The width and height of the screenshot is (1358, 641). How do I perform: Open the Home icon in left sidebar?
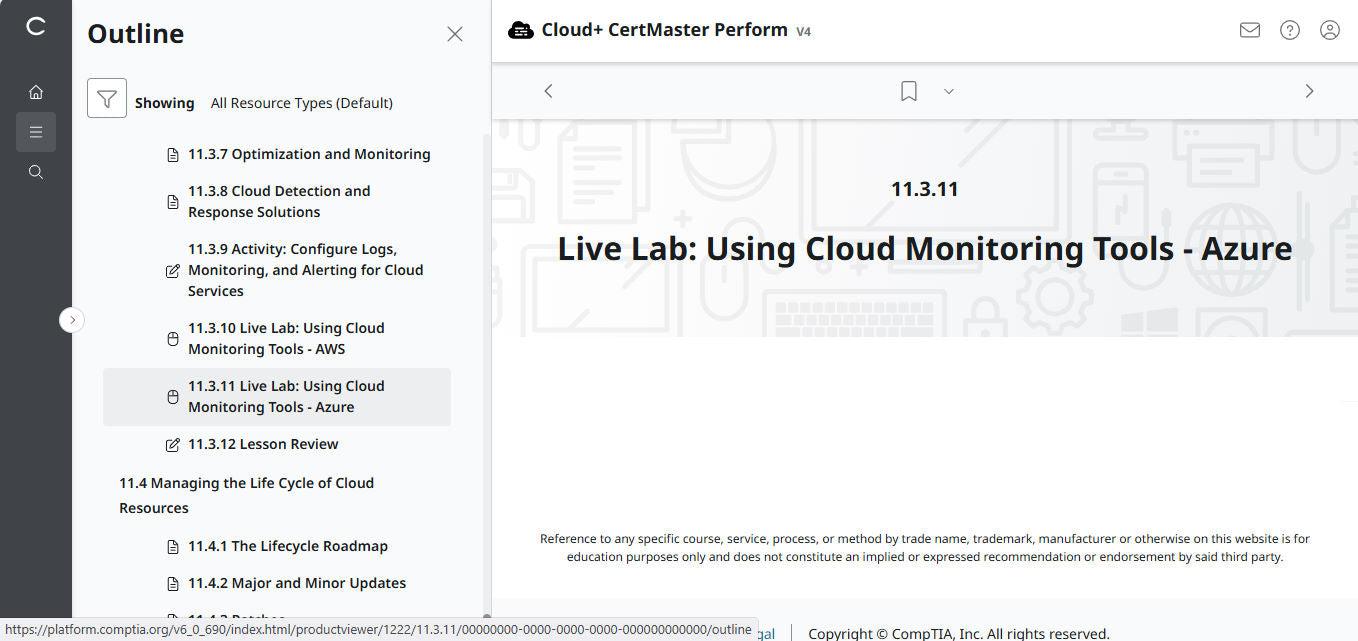(x=36, y=91)
